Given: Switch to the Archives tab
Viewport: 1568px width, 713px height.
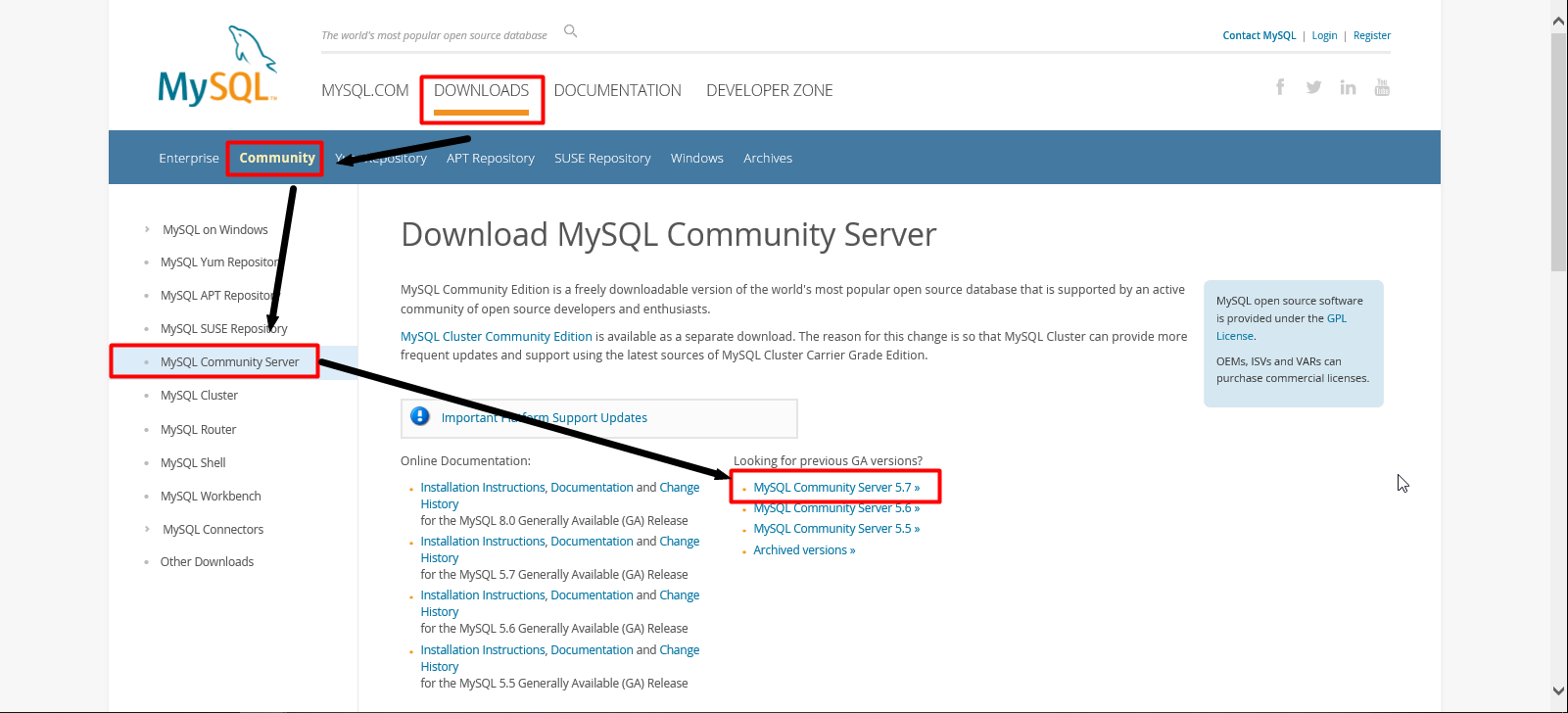Looking at the screenshot, I should pos(768,158).
